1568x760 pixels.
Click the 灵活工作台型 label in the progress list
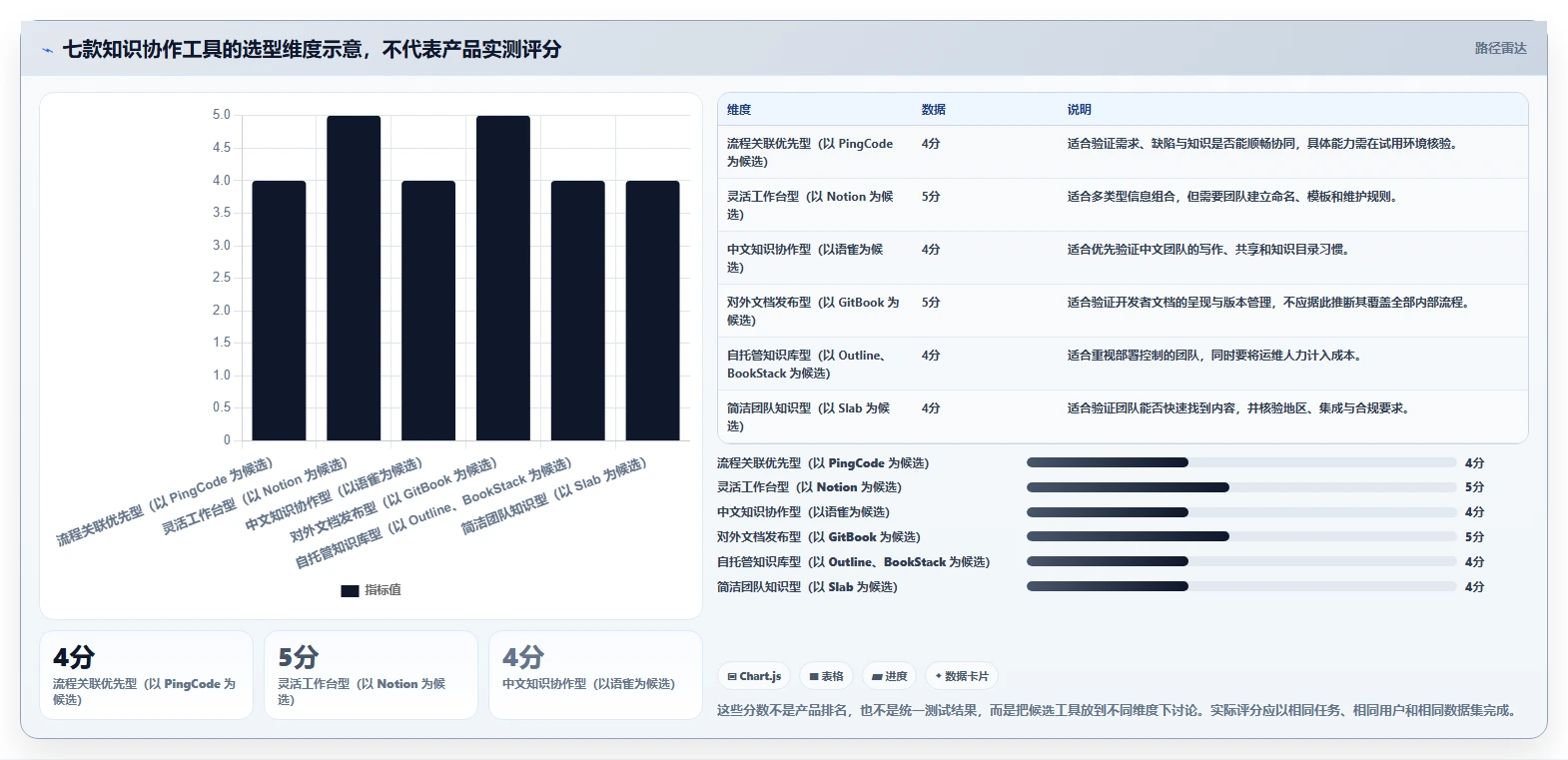tap(810, 487)
